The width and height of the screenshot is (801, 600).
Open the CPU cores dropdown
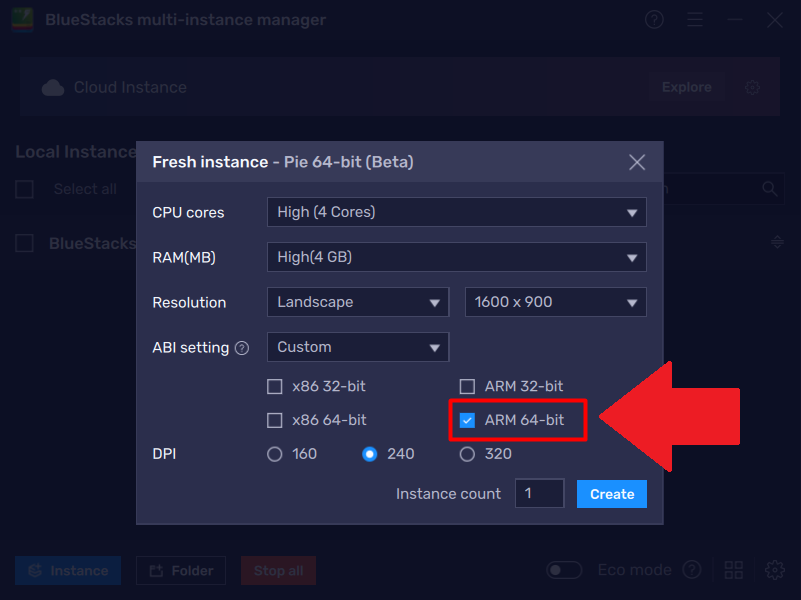457,212
